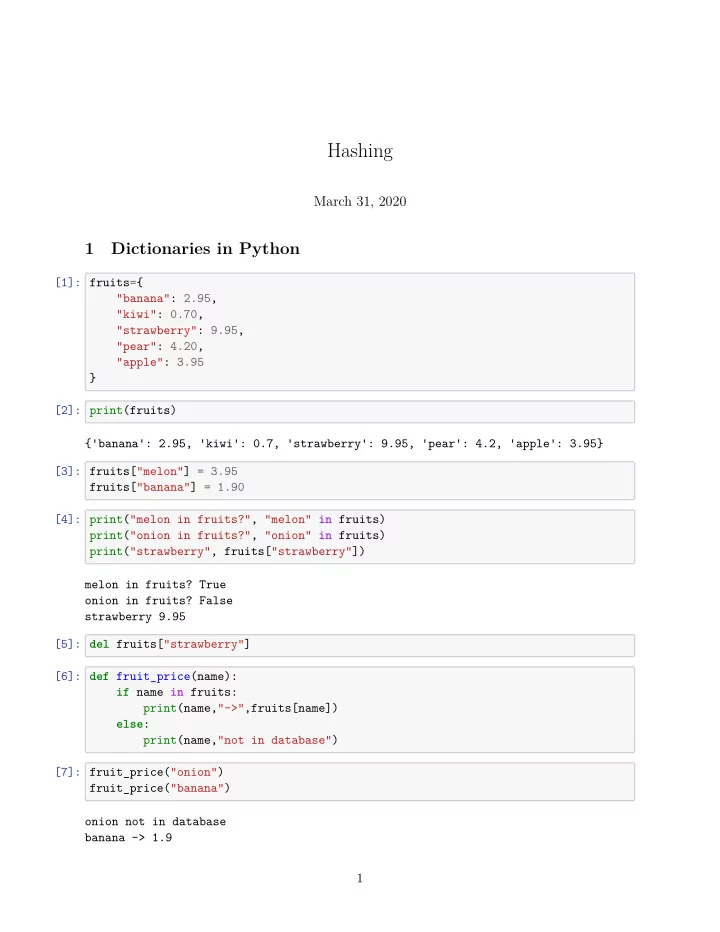
Task: Click the cell label [4]:
Action: pos(68,519)
